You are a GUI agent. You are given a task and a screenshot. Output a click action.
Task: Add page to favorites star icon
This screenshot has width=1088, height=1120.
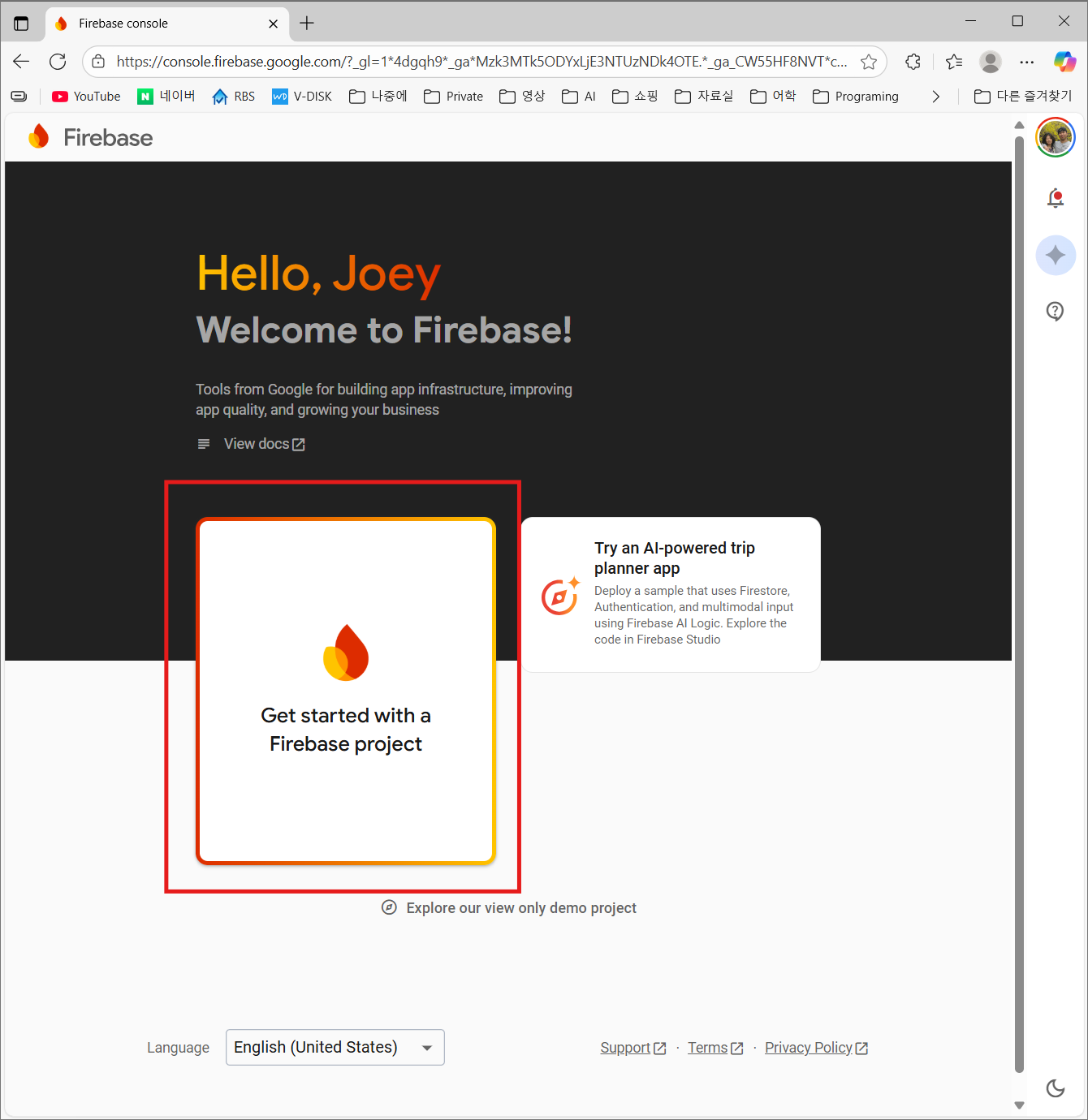pyautogui.click(x=869, y=62)
